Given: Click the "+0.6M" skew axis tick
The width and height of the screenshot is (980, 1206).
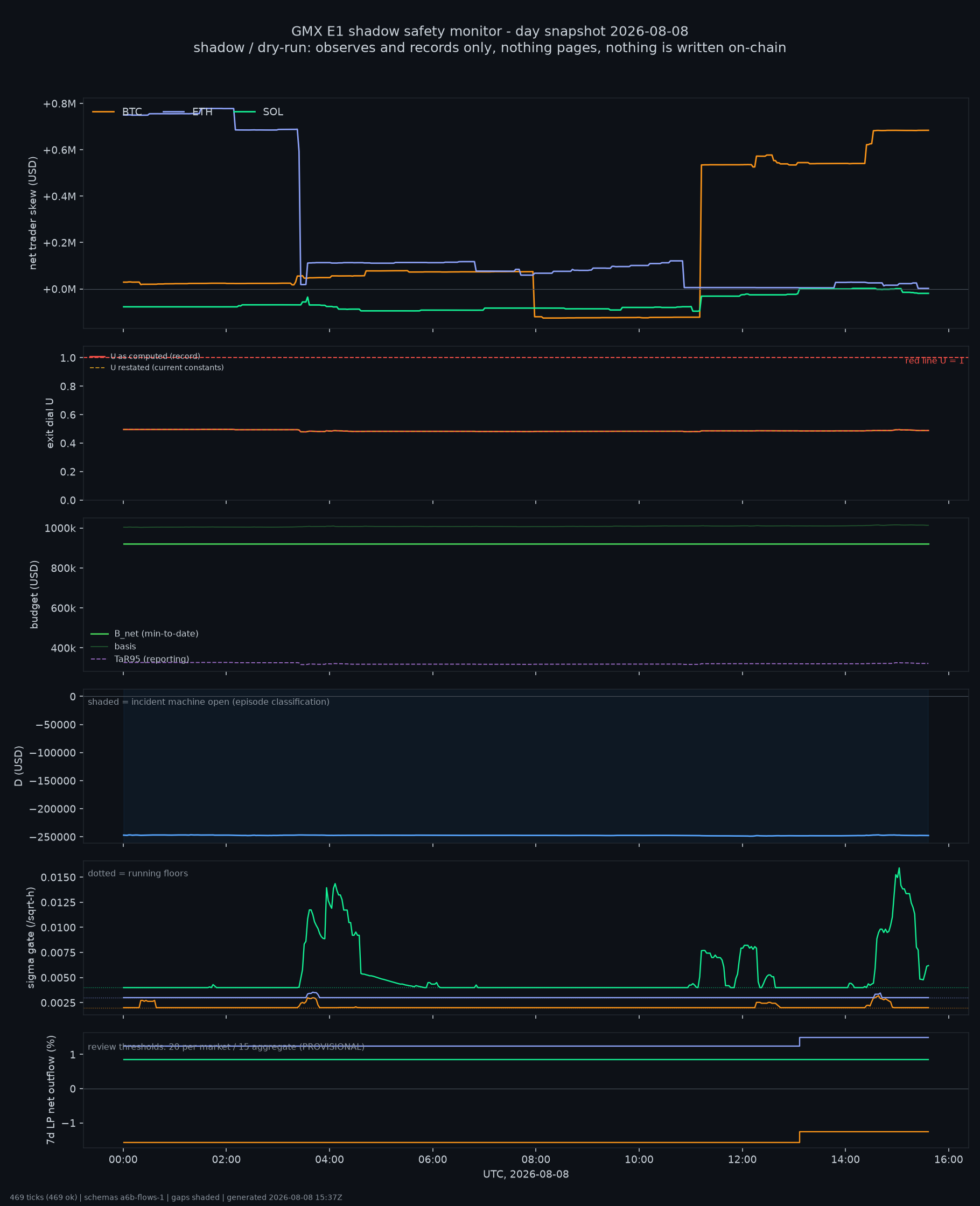Looking at the screenshot, I should 59,150.
